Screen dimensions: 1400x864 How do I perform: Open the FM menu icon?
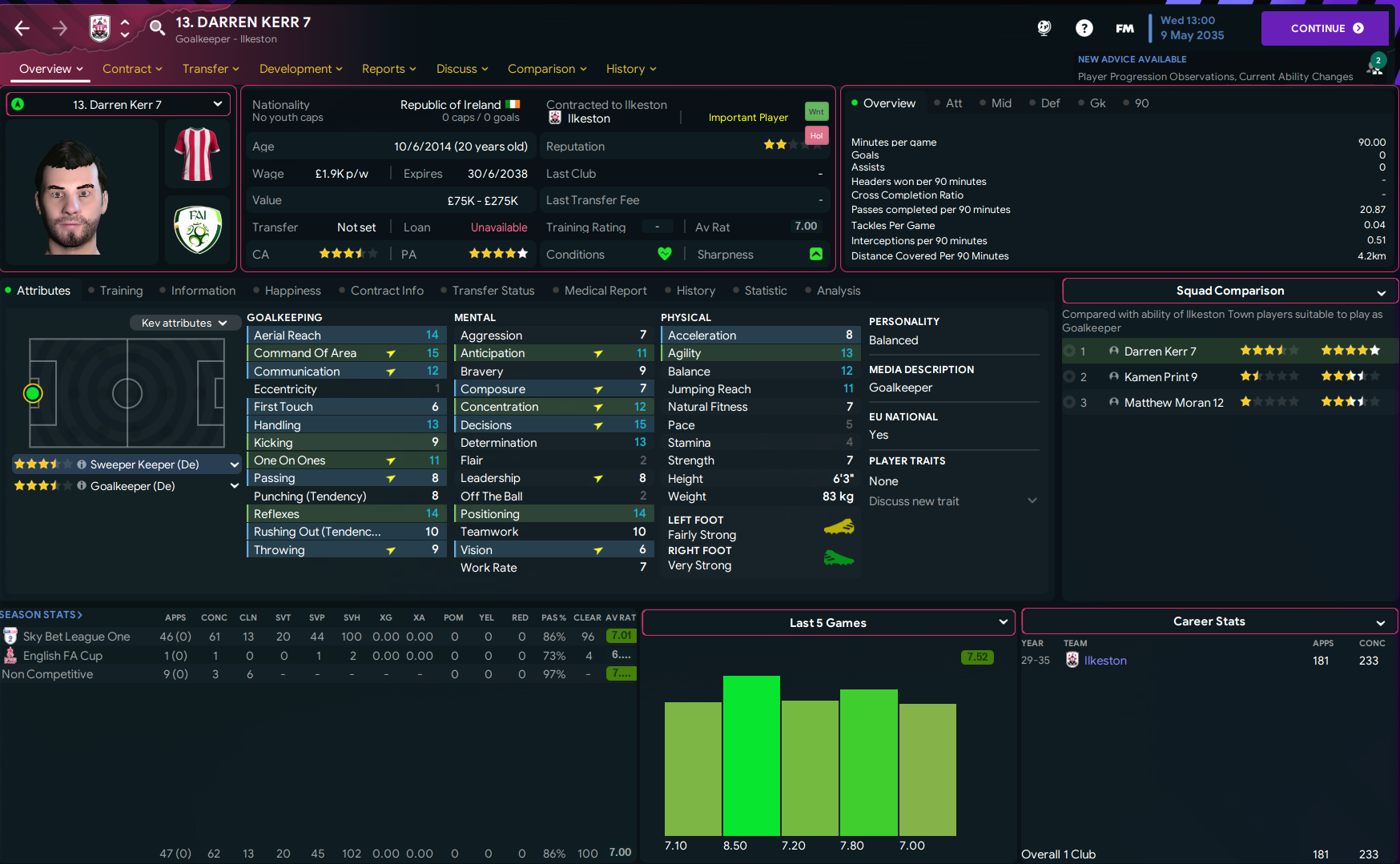pyautogui.click(x=1124, y=28)
